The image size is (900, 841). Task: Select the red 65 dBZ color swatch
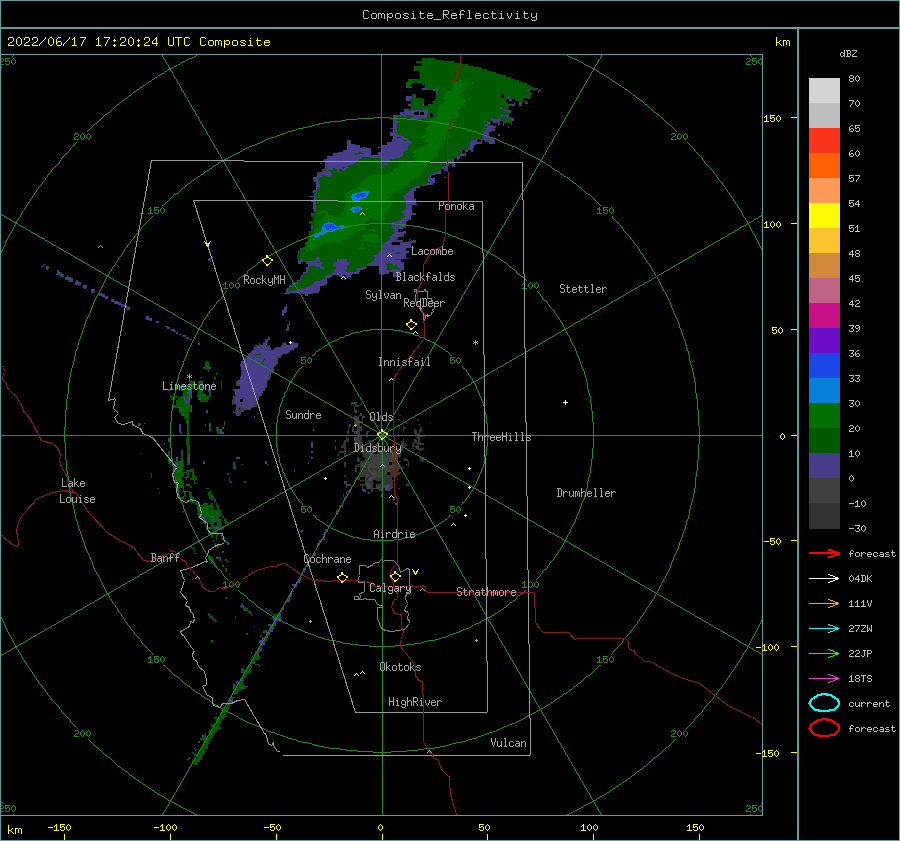tap(824, 140)
